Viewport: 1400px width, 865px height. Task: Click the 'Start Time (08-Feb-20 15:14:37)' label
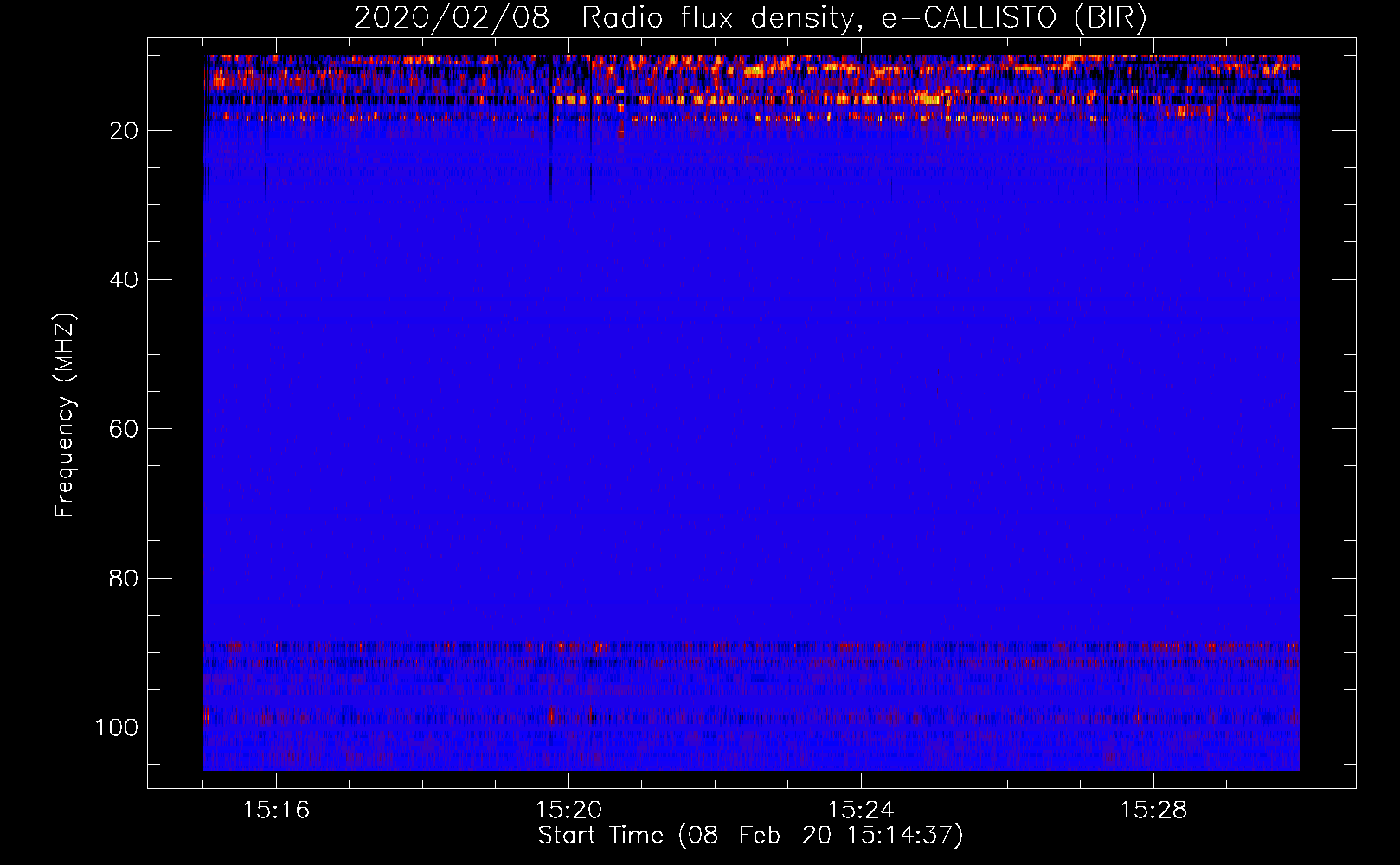click(750, 835)
